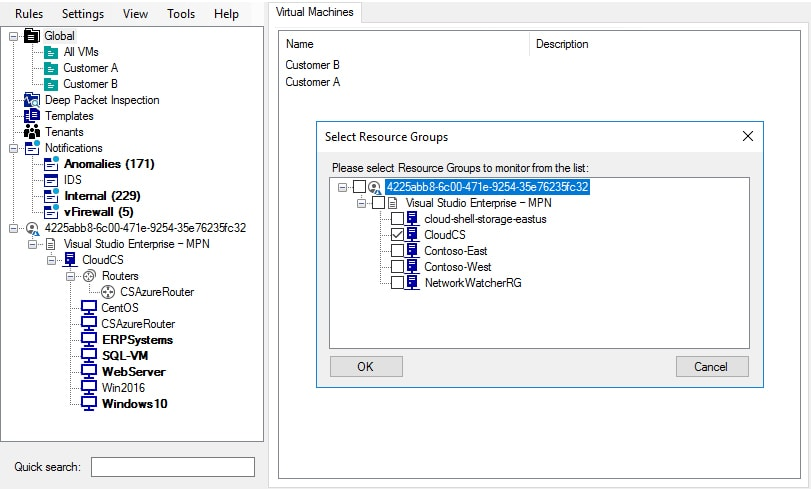The width and height of the screenshot is (811, 489).
Task: Click the Global folder icon in the tree
Action: (x=32, y=36)
